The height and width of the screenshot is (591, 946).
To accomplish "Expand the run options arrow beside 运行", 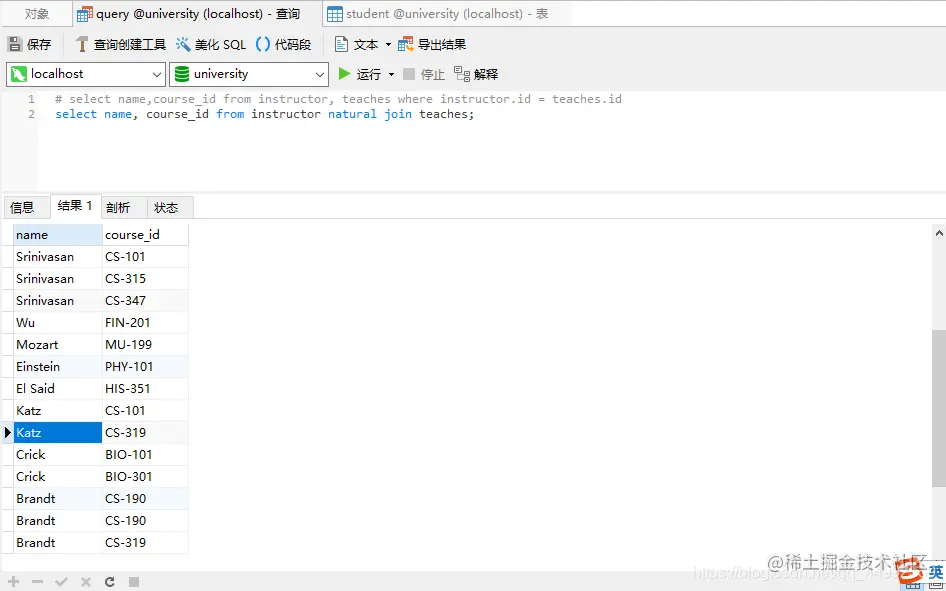I will (391, 75).
